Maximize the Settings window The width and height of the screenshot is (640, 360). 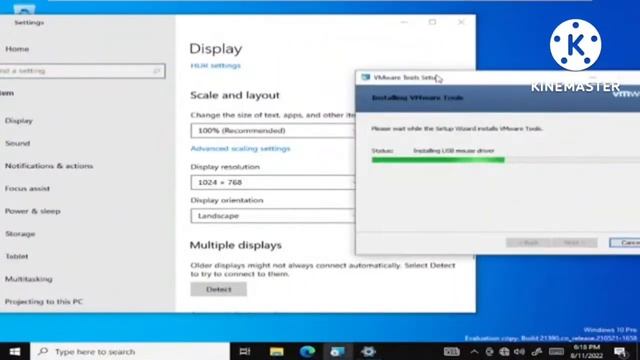point(432,22)
